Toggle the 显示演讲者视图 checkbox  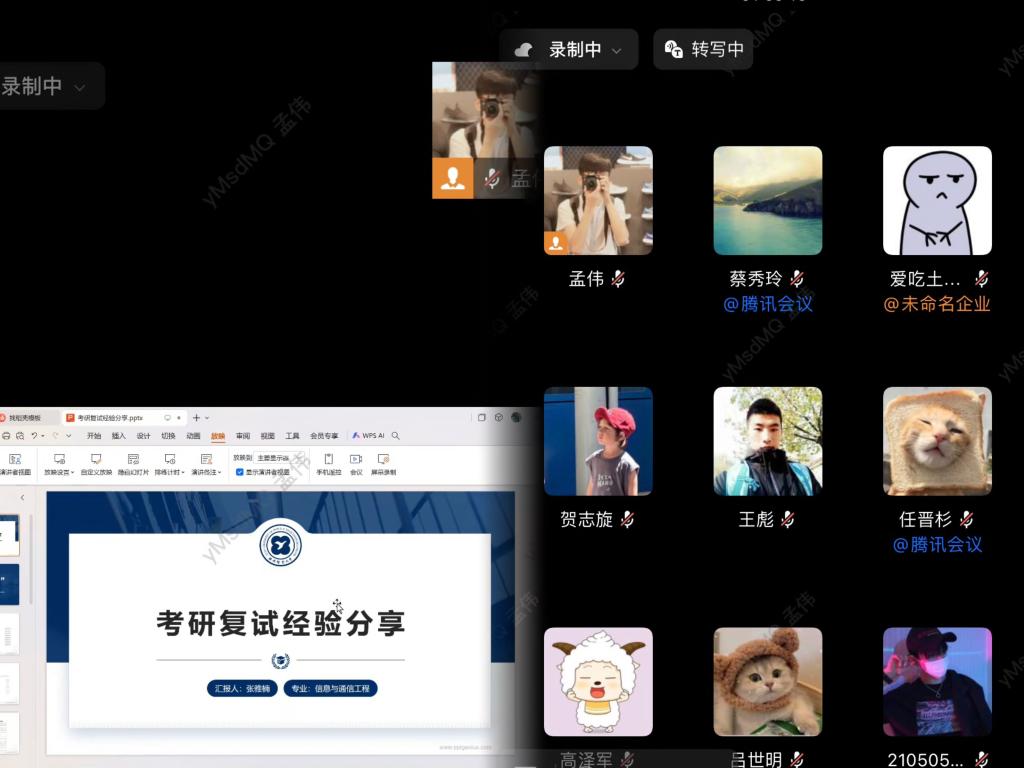(239, 472)
